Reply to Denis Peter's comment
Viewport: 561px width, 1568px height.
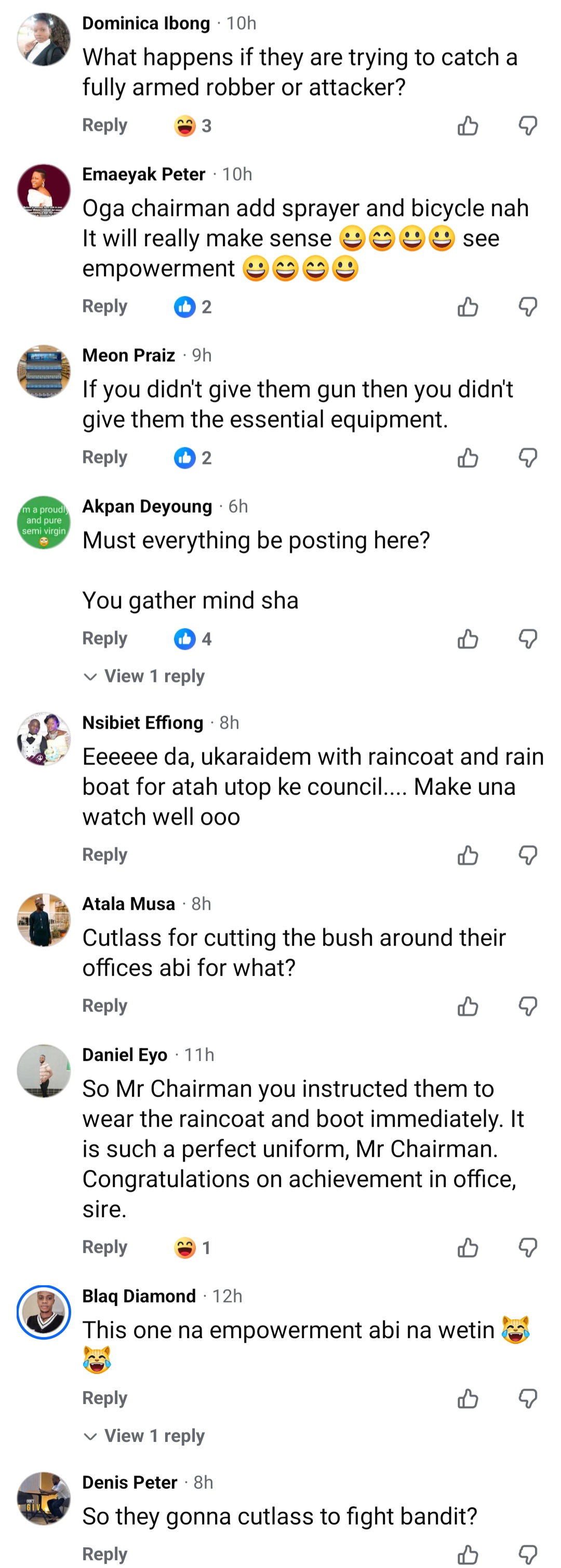(x=105, y=1554)
